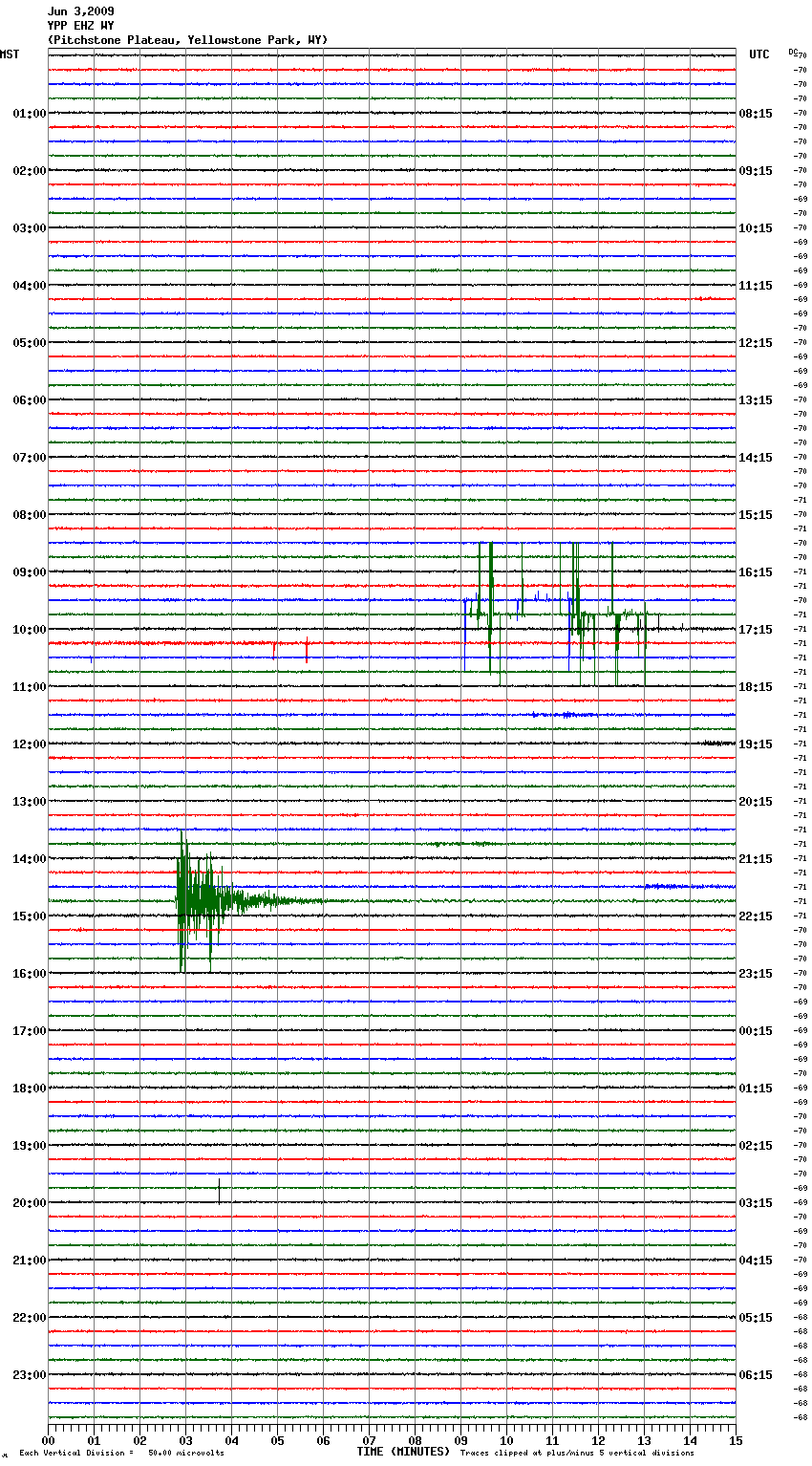This screenshot has height=1466, width=812.
Task: Pick the 23:15 UTC time label
Action: pos(756,974)
